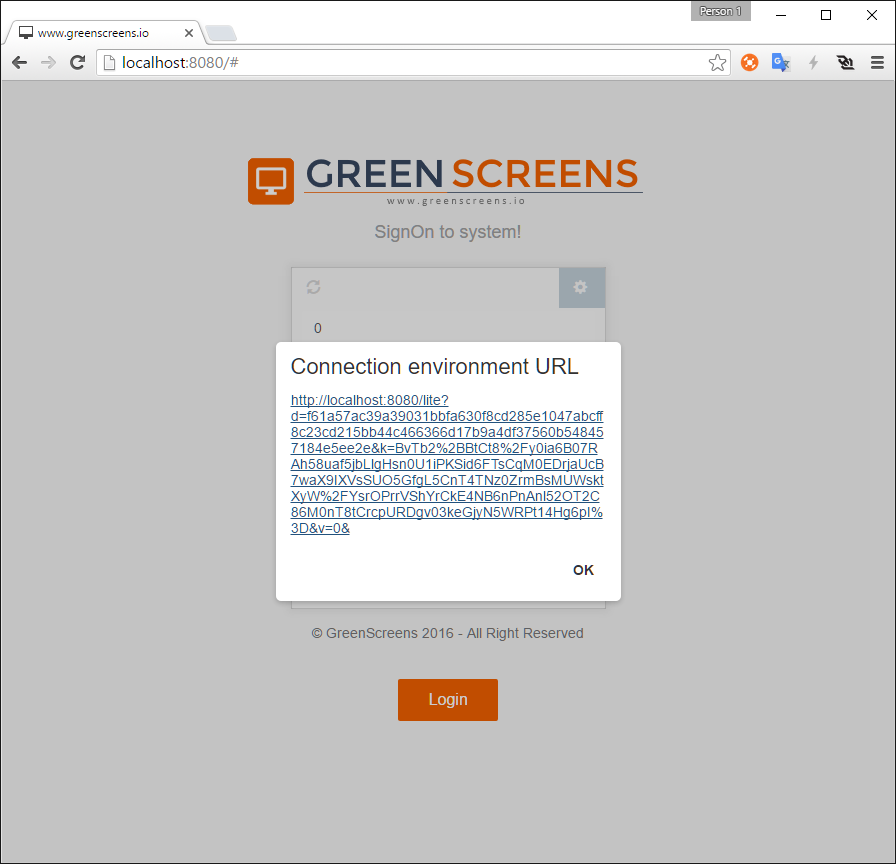Click the localhost:8080 address bar
The image size is (896, 864).
point(400,63)
